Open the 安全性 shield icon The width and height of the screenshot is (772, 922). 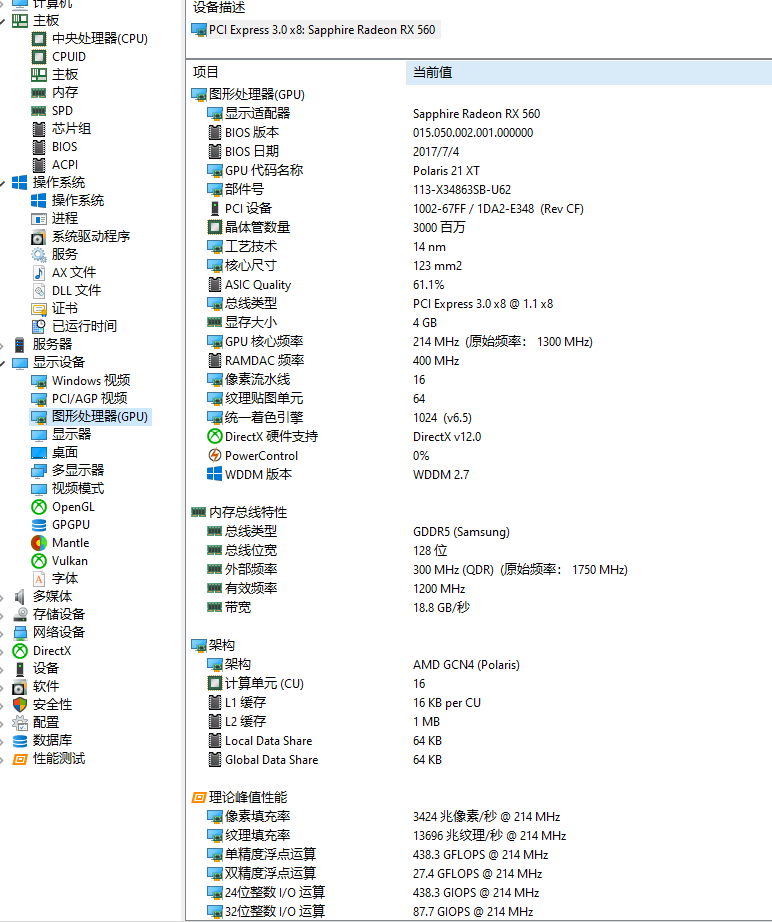click(x=20, y=704)
